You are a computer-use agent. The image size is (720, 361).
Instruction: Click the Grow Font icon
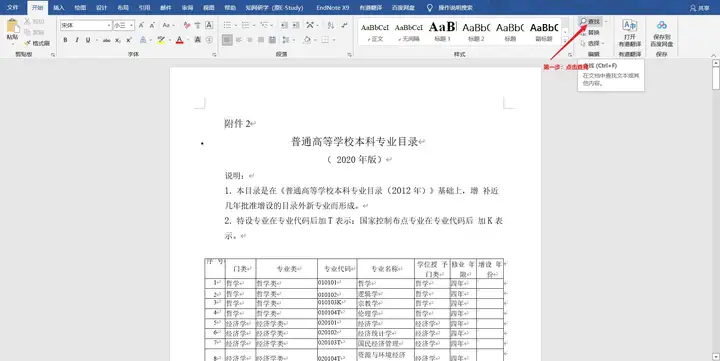coord(141,25)
